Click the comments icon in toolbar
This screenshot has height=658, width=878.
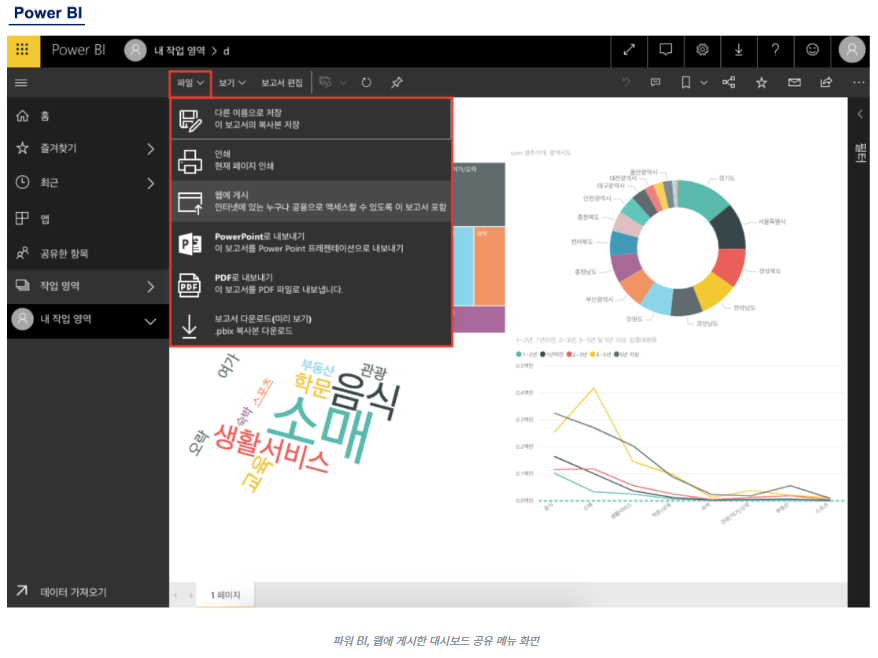655,83
